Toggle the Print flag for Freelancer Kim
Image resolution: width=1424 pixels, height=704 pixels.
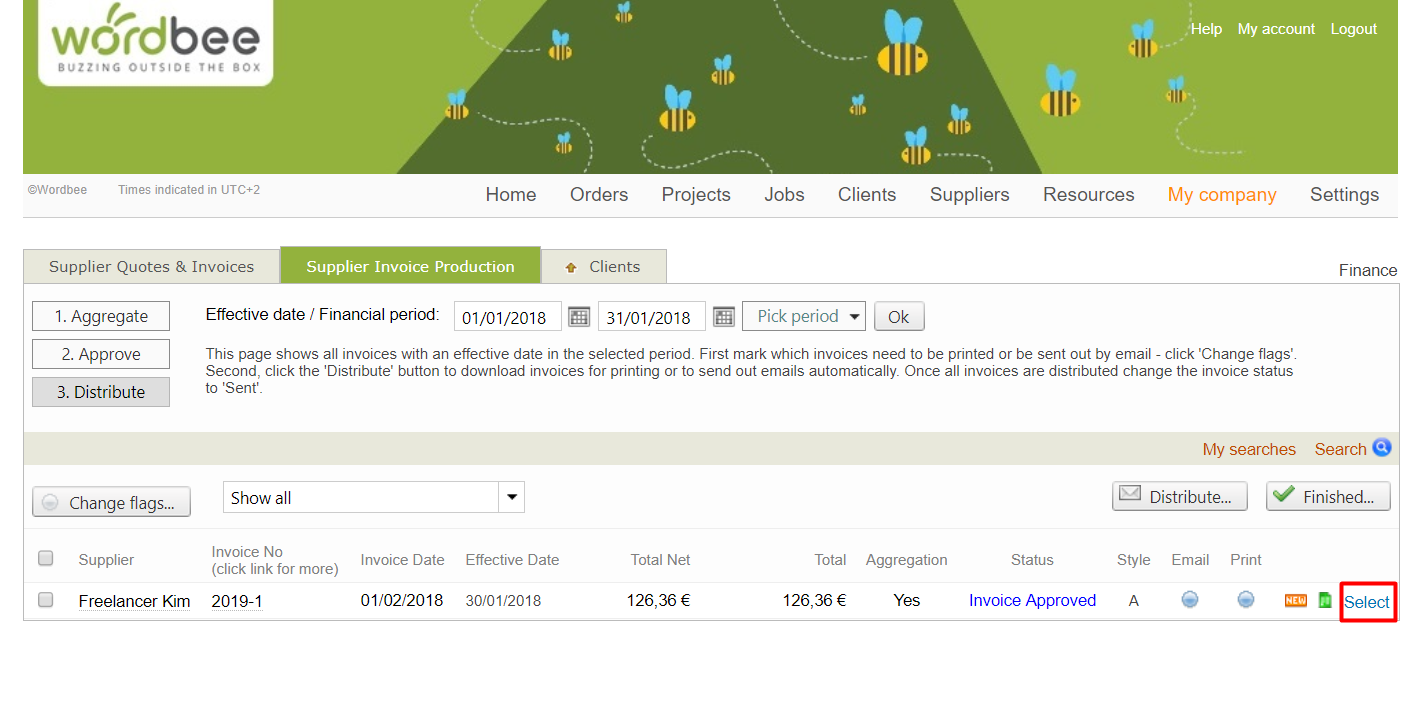pos(1245,600)
